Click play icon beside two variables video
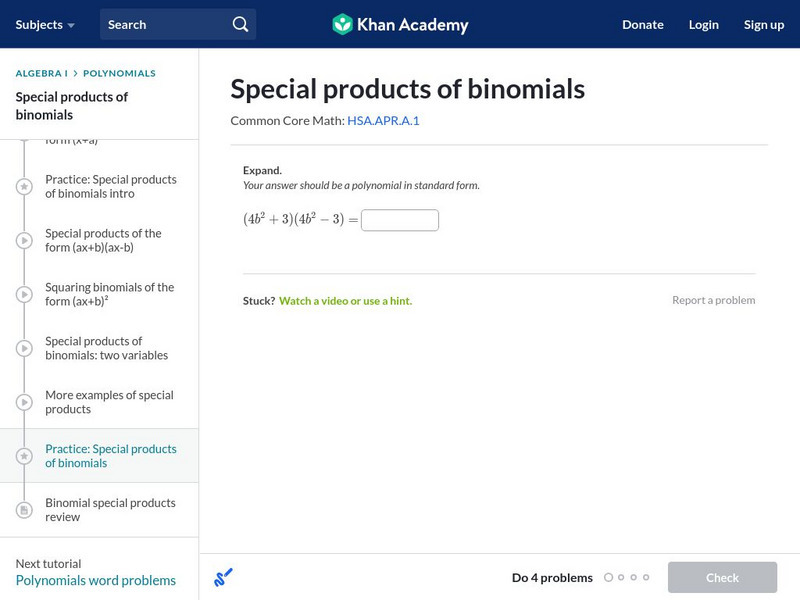 click(x=24, y=348)
